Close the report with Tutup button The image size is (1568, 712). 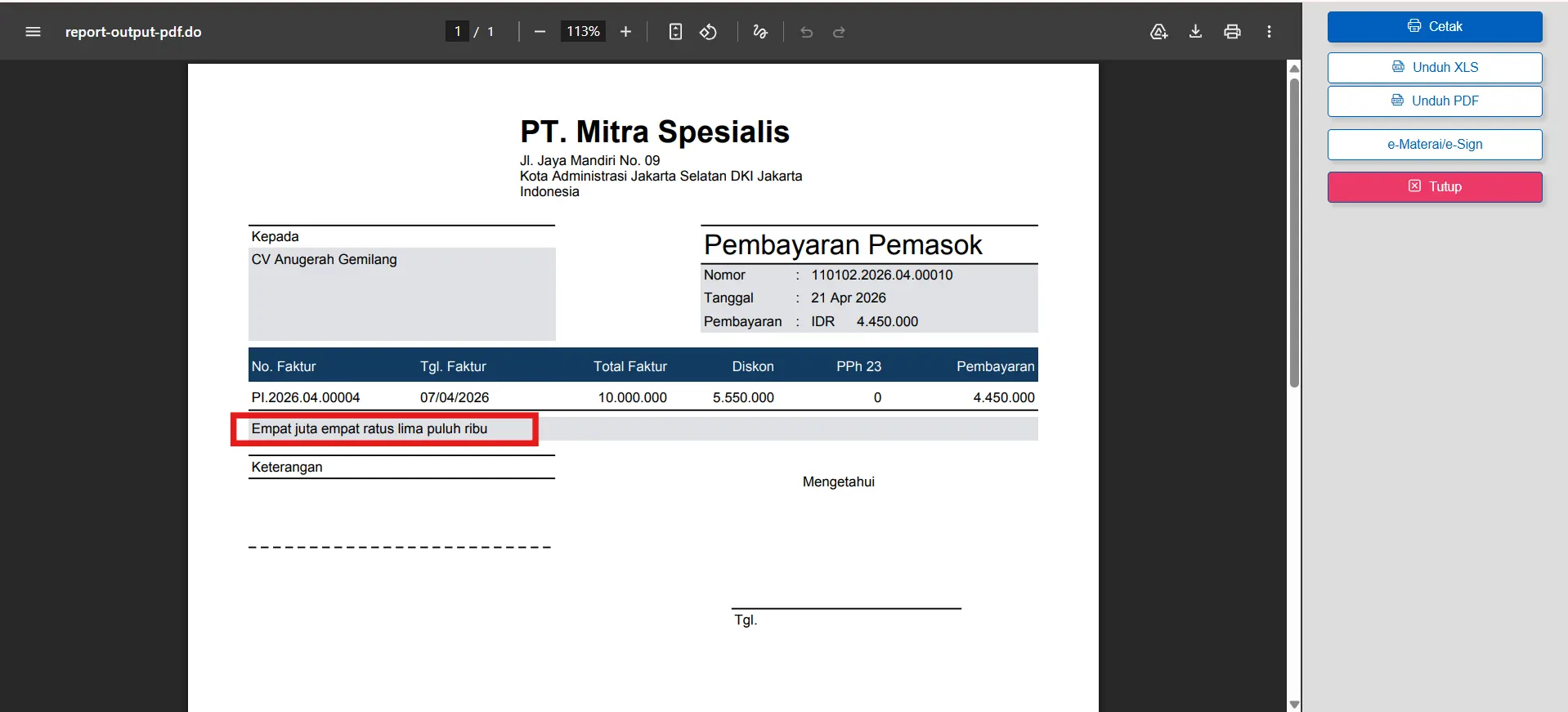(x=1435, y=186)
